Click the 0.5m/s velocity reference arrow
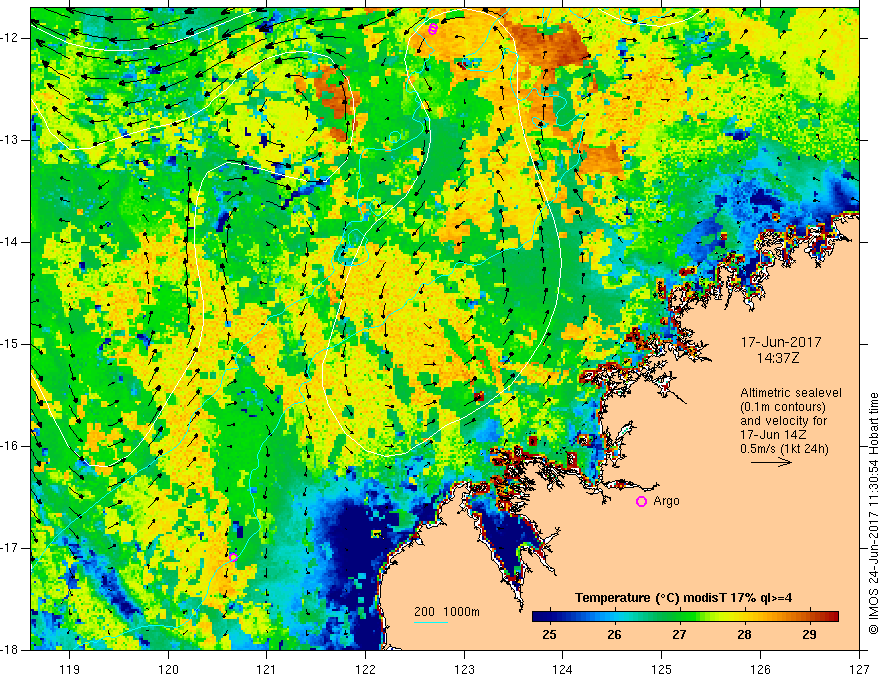Viewport: 880px width, 680px height. pyautogui.click(x=771, y=462)
